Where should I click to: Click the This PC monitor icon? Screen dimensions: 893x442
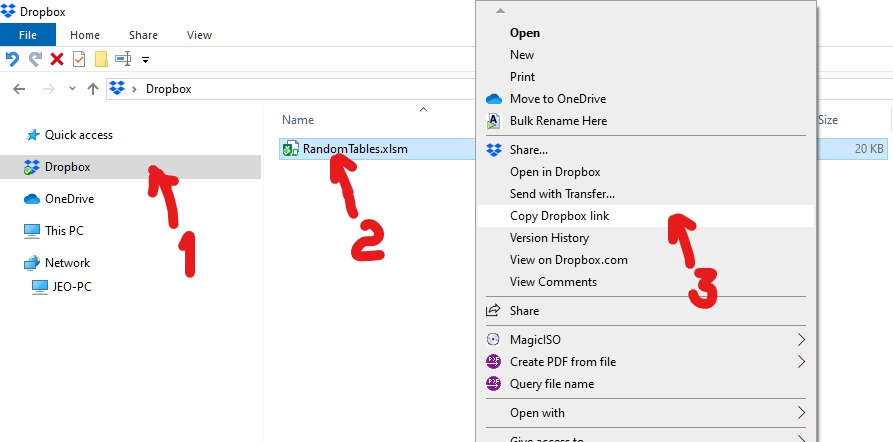click(x=32, y=231)
